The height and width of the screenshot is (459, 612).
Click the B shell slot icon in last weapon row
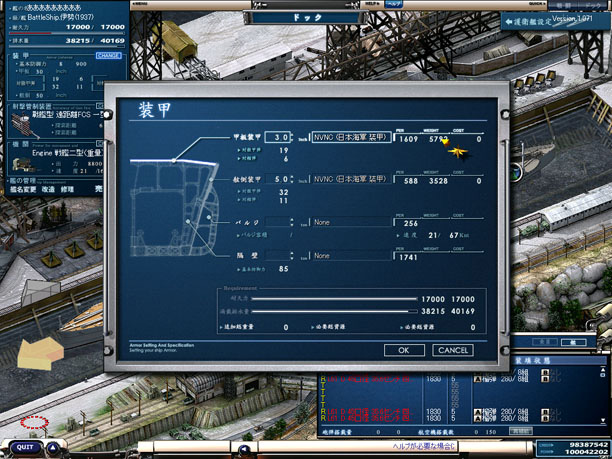[545, 418]
